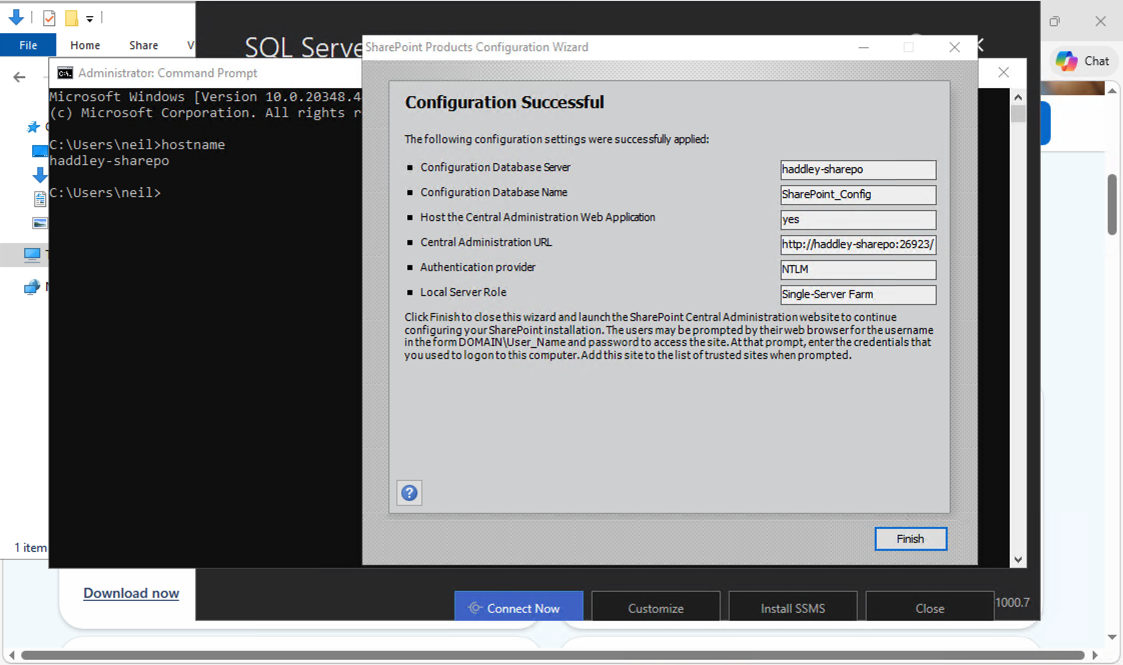Click the Host Central Administration 'yes' field

[x=858, y=220]
